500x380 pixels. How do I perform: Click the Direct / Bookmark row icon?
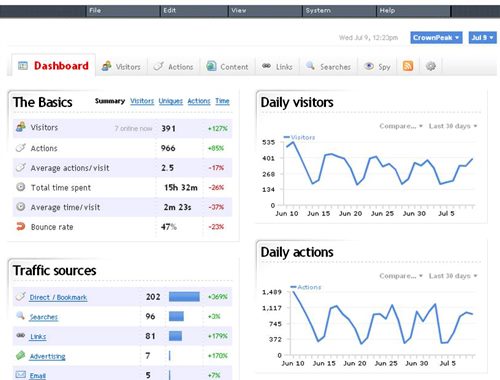[21, 296]
